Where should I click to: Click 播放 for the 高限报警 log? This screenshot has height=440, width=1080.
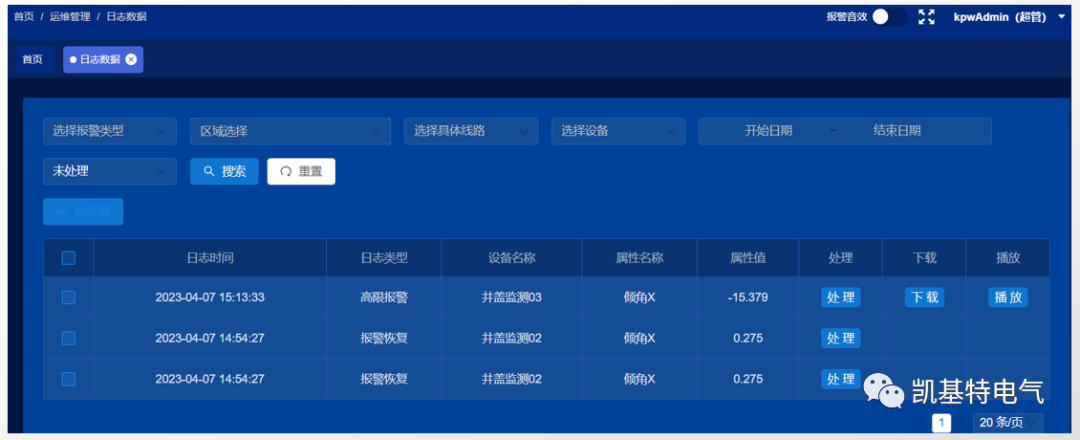[1007, 297]
